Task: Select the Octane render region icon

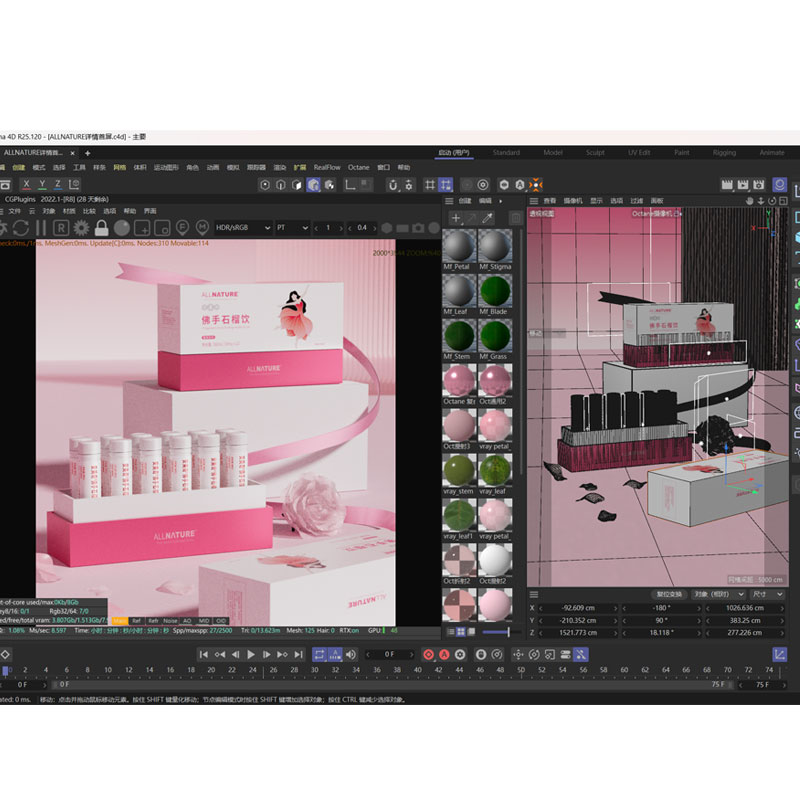Action: coord(142,228)
